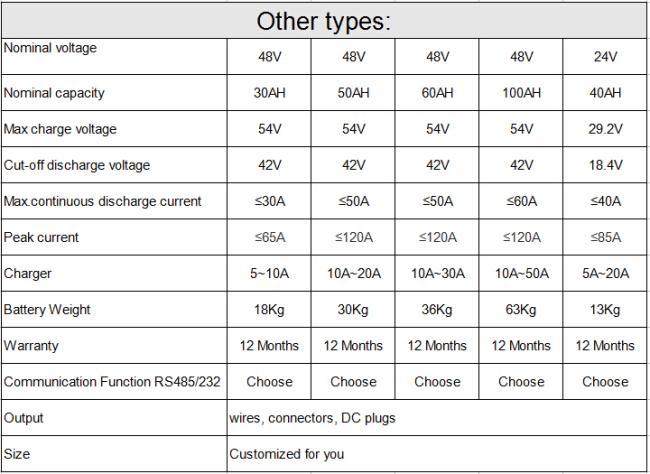Click the "Customized for you" size text
The width and height of the screenshot is (650, 474).
click(x=286, y=454)
